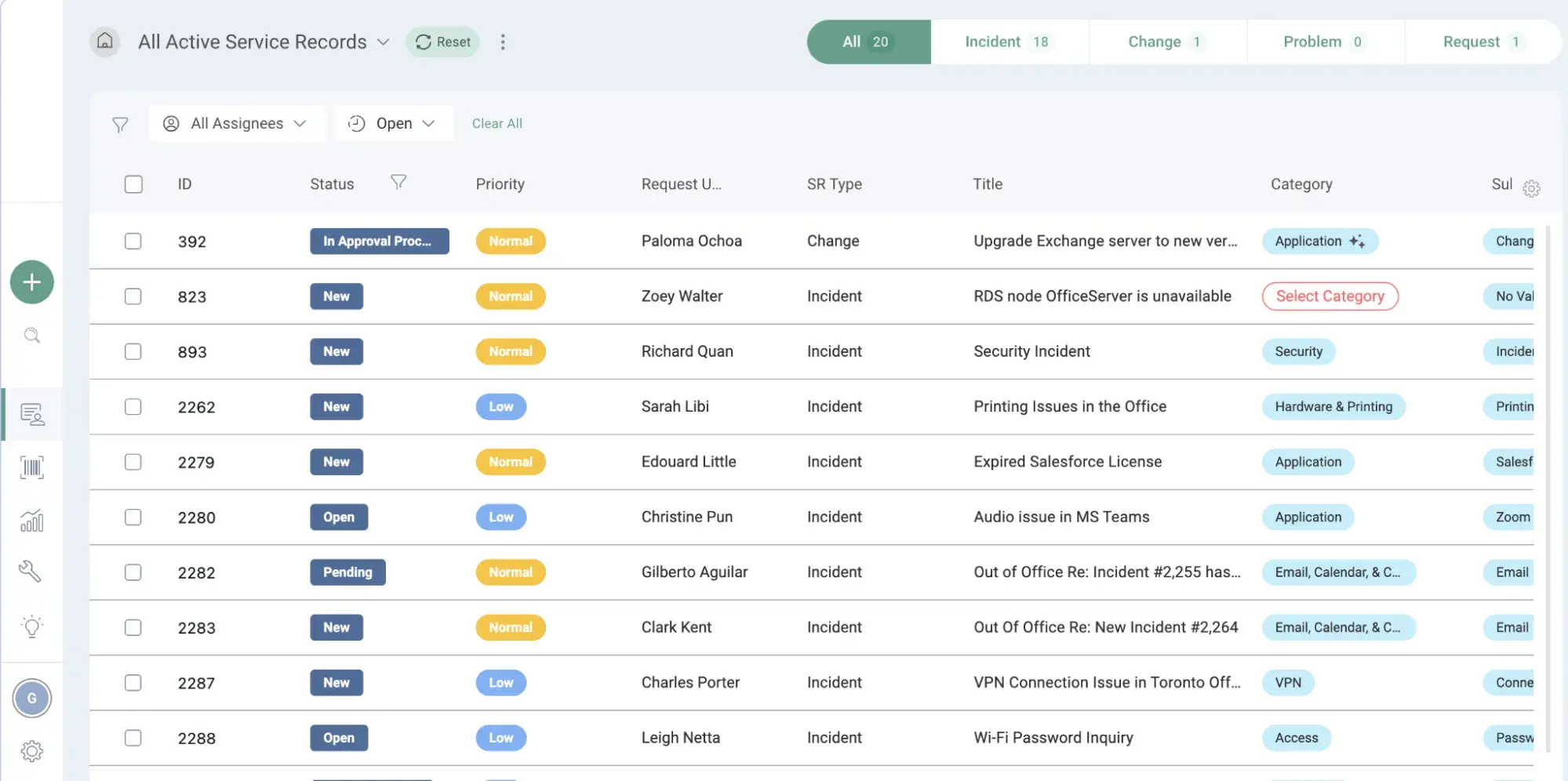Click the green plus create-new button
Viewport: 1568px width, 781px height.
pos(31,282)
